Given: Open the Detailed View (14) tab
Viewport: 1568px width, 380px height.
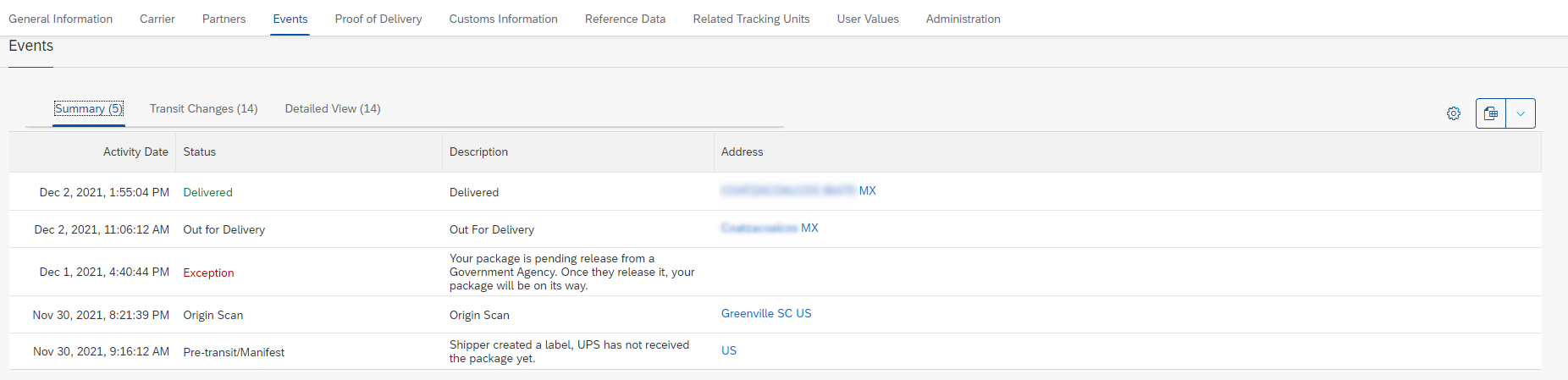Looking at the screenshot, I should click(333, 108).
